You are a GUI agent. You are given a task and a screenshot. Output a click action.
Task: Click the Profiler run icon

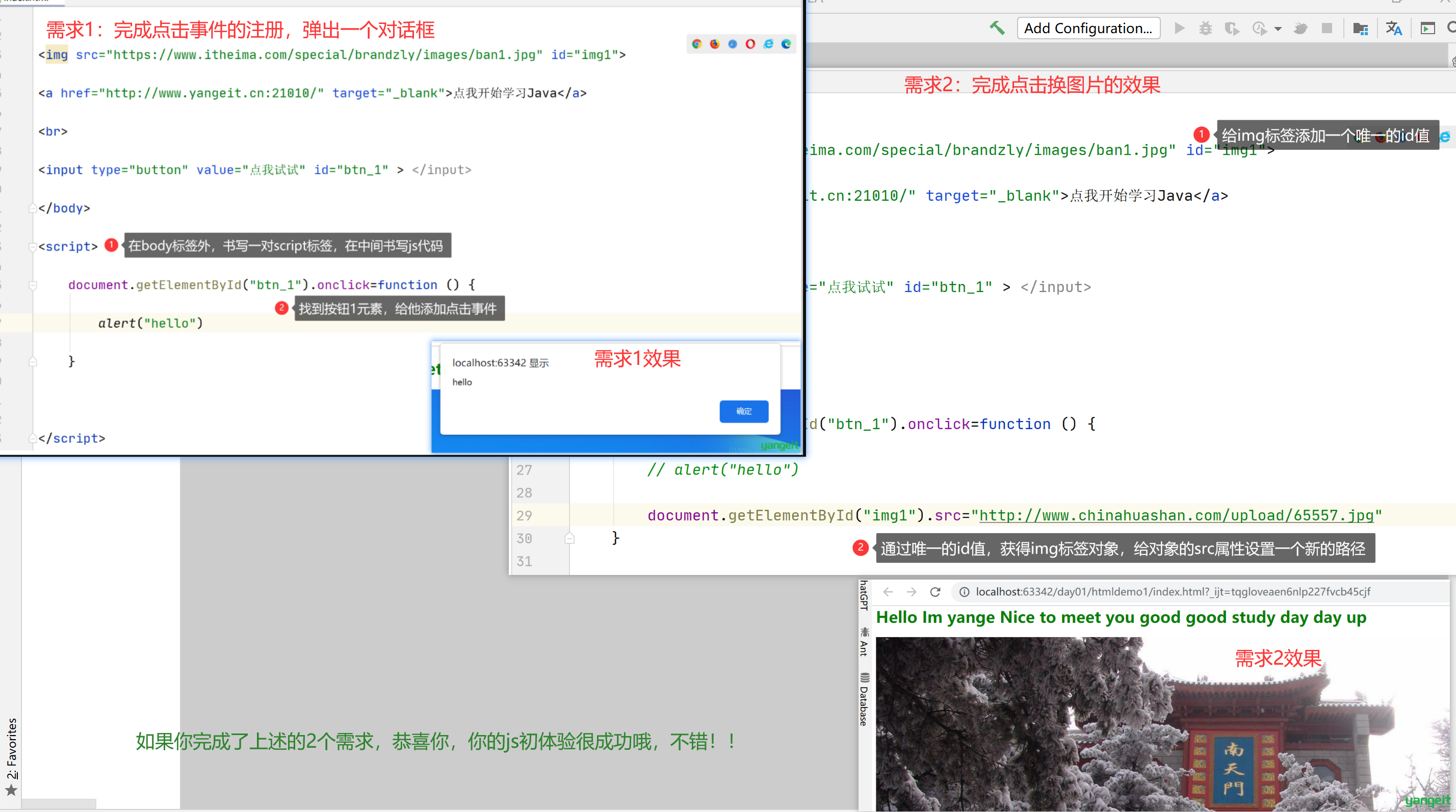(x=1259, y=28)
